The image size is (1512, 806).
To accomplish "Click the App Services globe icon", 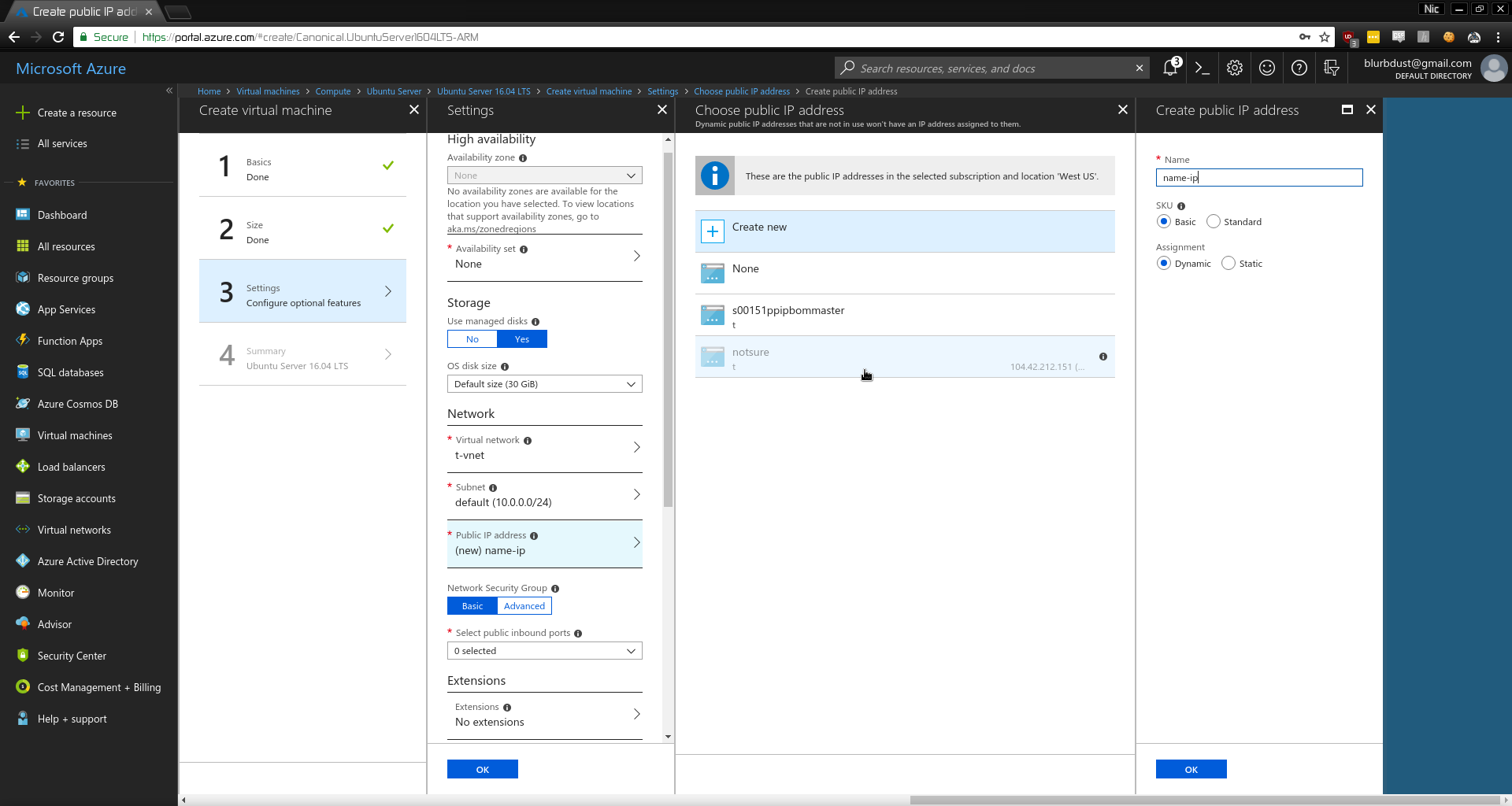I will tap(23, 309).
